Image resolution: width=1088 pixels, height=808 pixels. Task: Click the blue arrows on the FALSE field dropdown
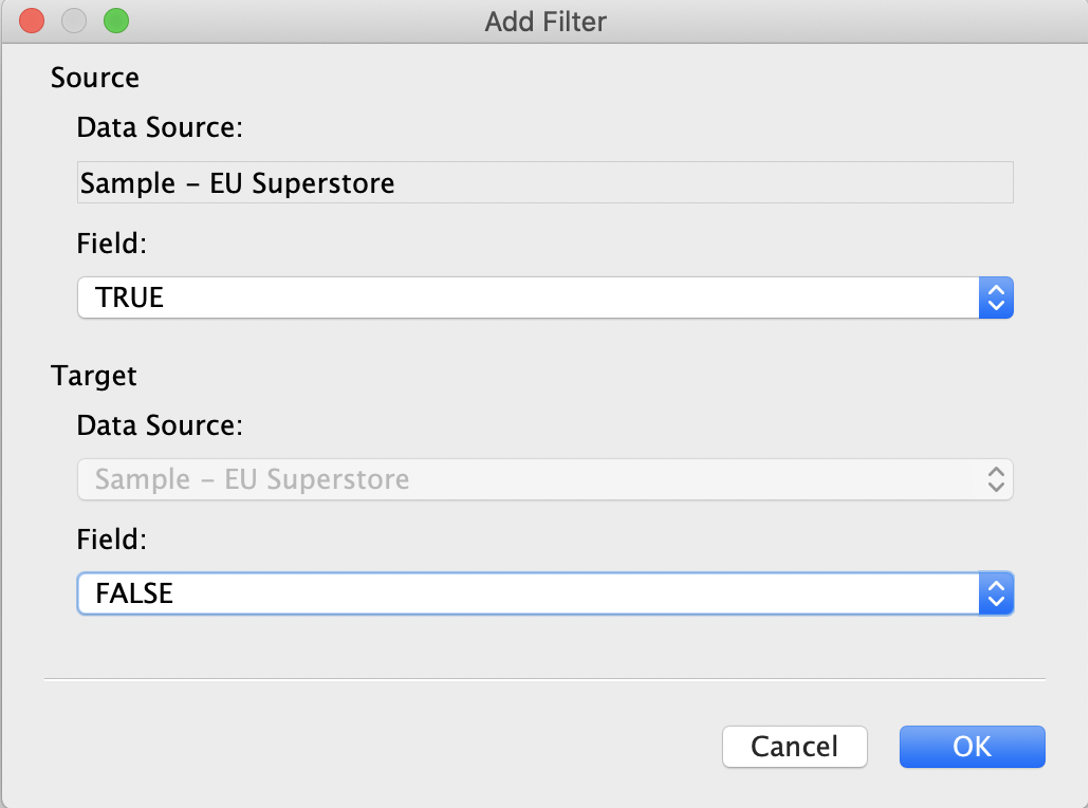996,594
